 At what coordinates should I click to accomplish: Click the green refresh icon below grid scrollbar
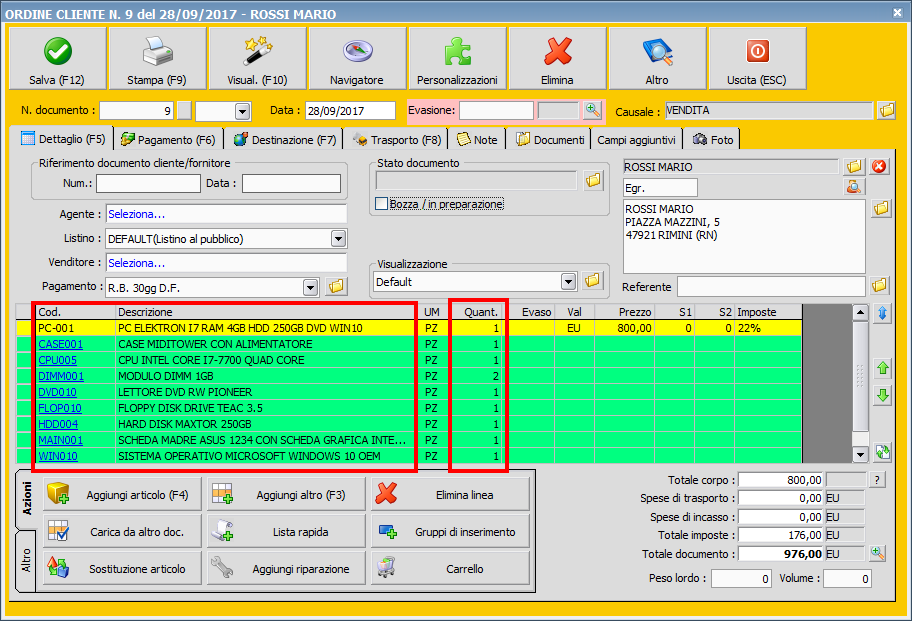click(x=882, y=452)
